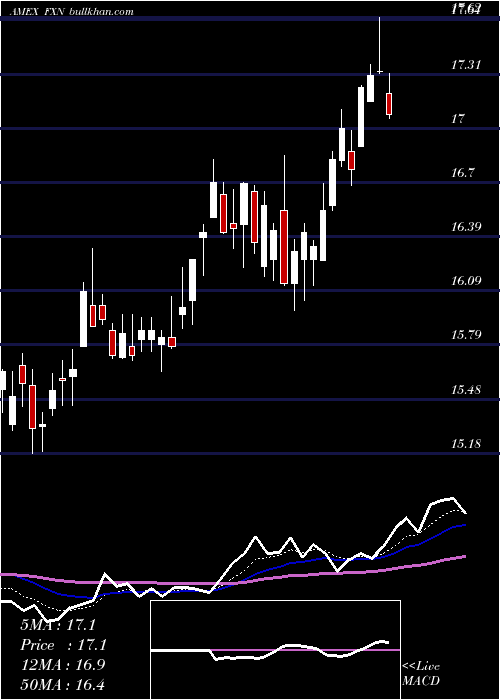Click the last red candlestick near 17.31
Image resolution: width=500 pixels, height=700 pixels.
389,104
